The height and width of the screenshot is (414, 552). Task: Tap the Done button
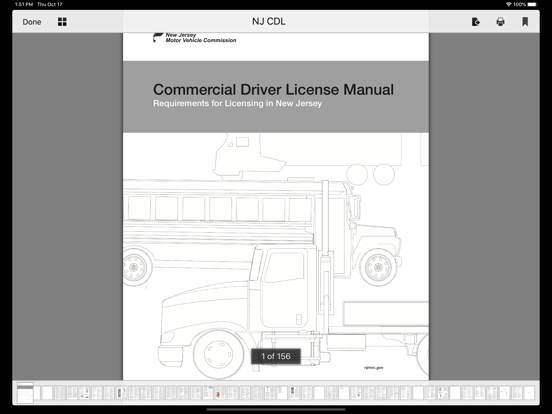tap(32, 22)
